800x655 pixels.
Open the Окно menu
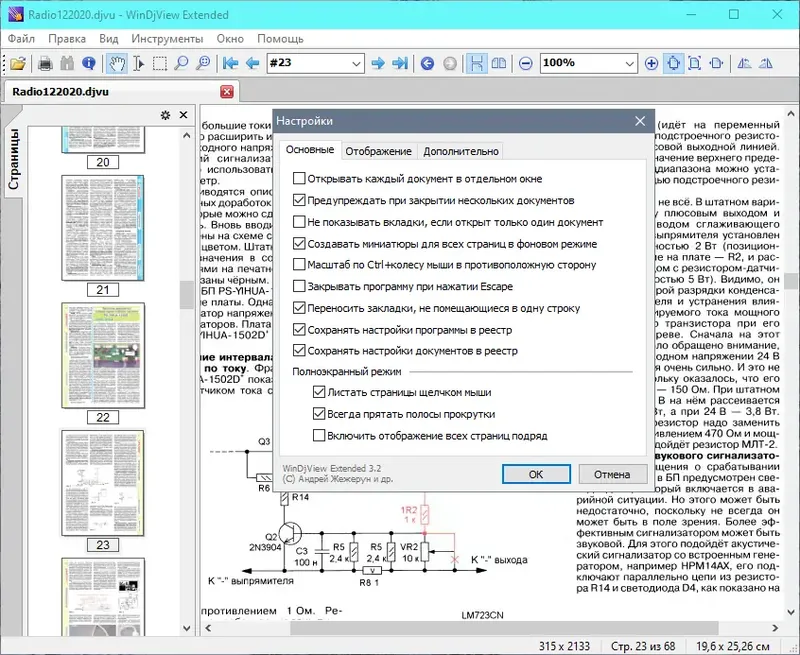(230, 39)
